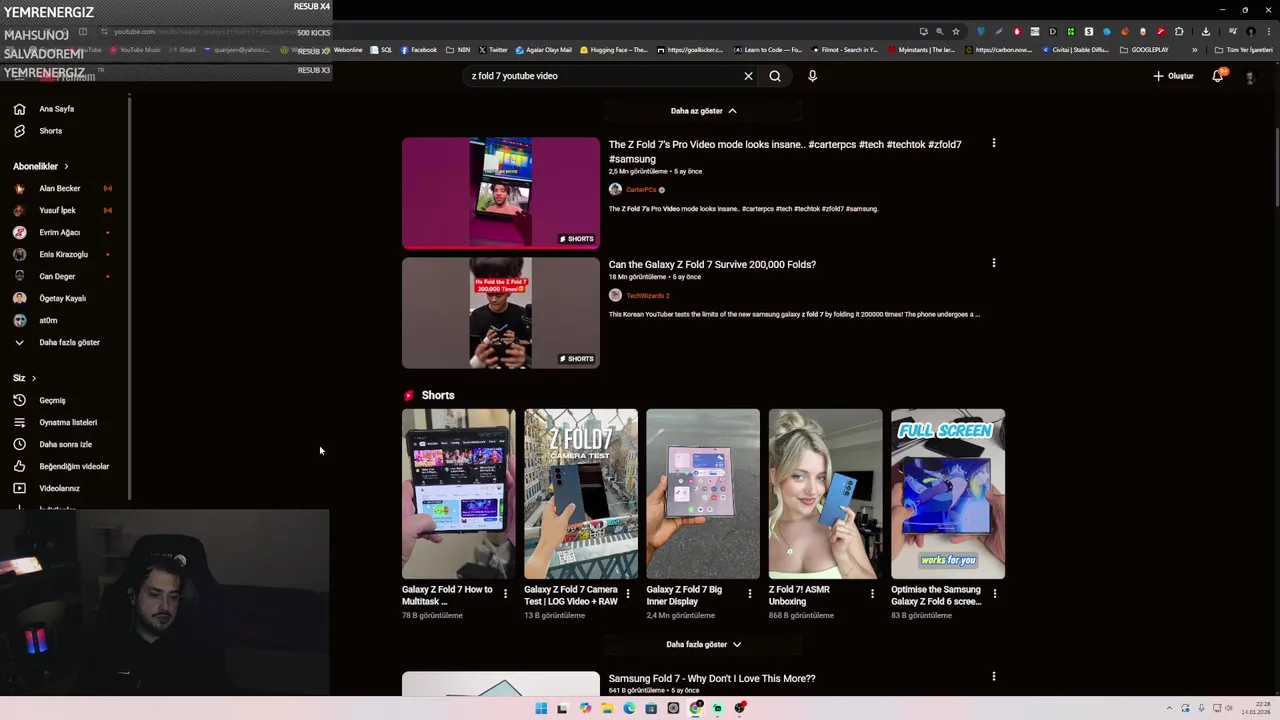The width and height of the screenshot is (1280, 720).
Task: Open Evrim Ağacı subscription channel
Action: click(x=62, y=232)
